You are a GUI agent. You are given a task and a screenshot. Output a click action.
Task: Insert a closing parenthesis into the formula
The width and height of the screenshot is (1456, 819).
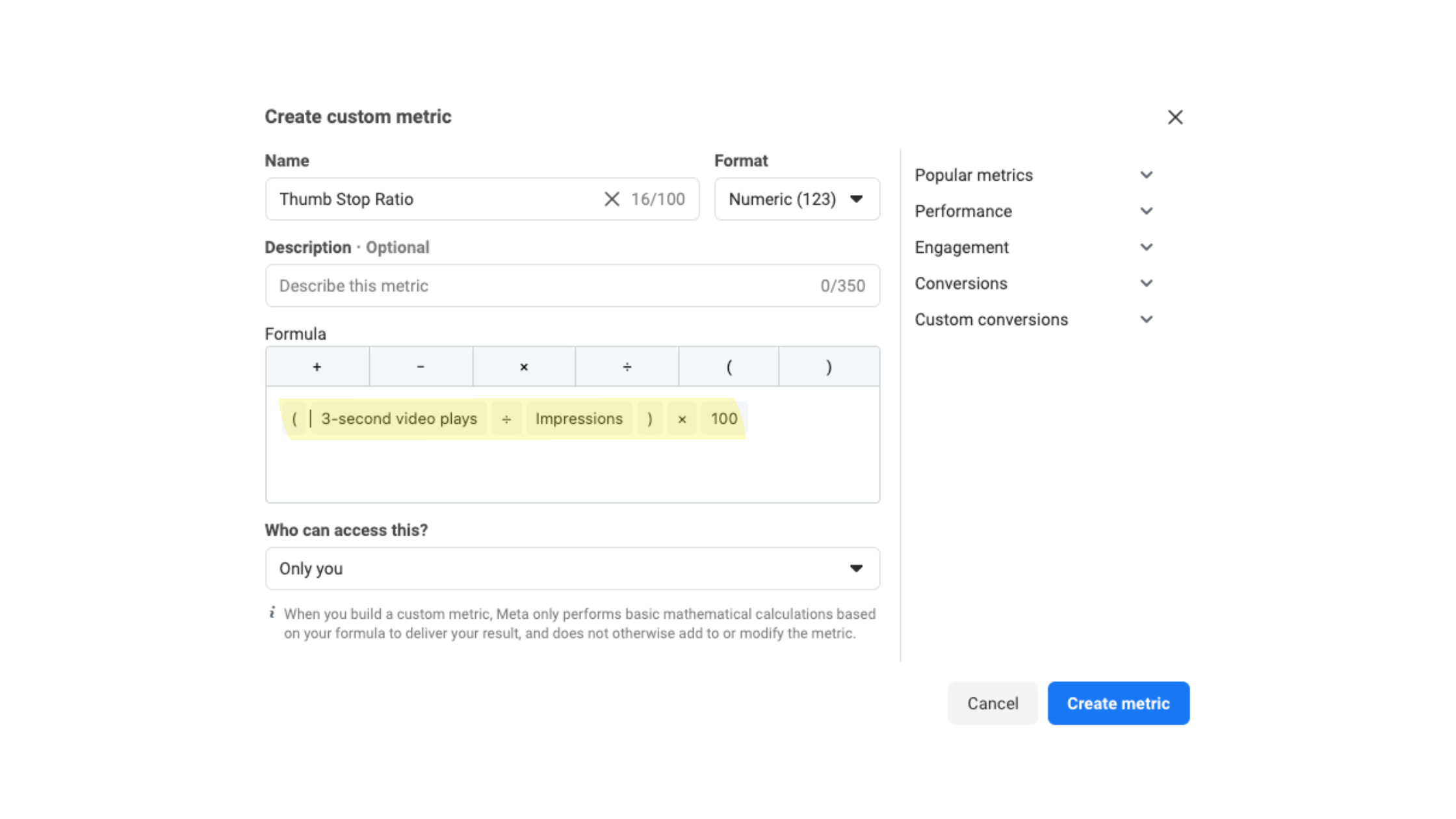pyautogui.click(x=829, y=366)
